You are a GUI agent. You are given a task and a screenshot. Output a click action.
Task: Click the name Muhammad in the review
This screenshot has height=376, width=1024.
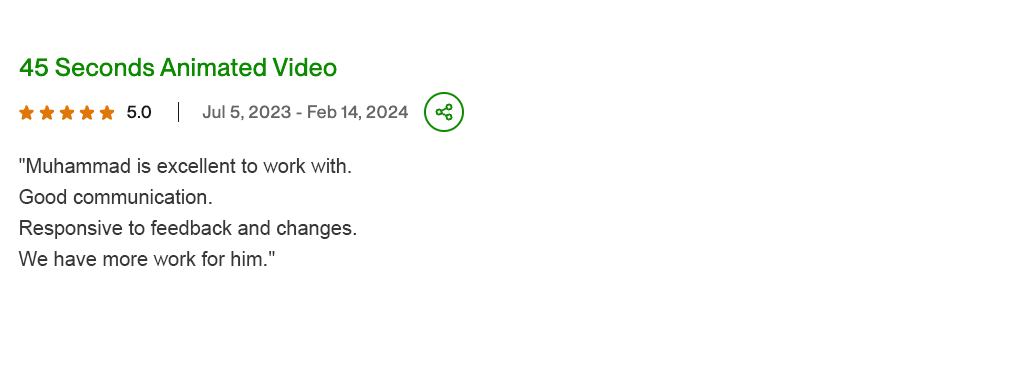[78, 166]
